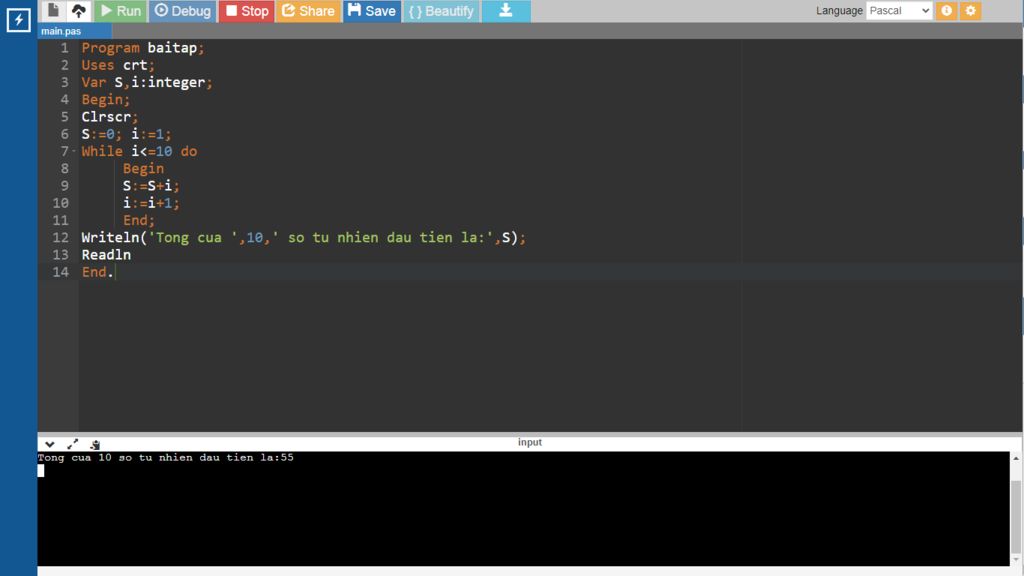Click the 'Language' label
The image size is (1024, 576).
839,10
